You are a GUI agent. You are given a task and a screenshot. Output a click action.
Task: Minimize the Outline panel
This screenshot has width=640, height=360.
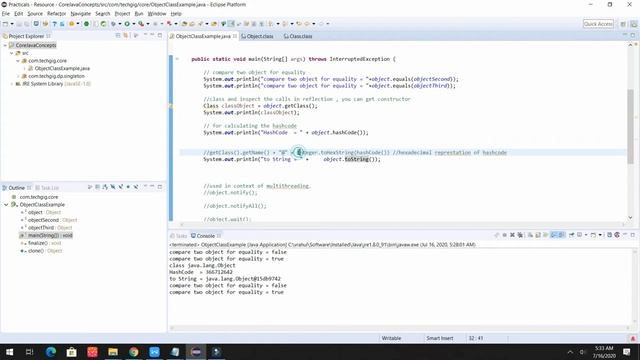(152, 187)
